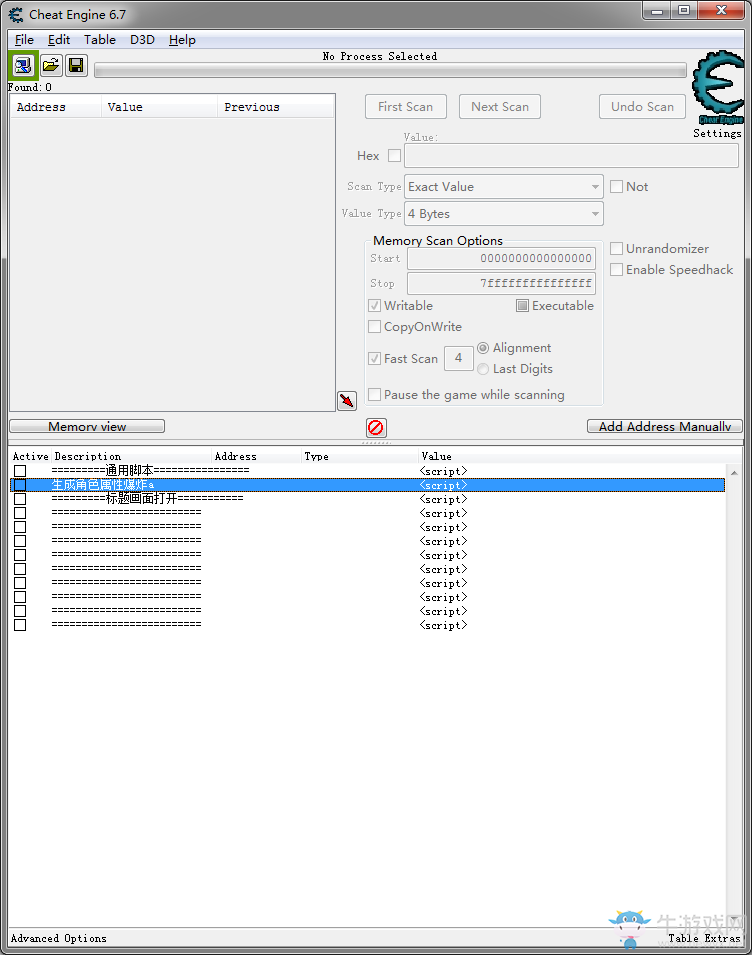Click the Previous column header
The width and height of the screenshot is (752, 955).
(x=276, y=107)
